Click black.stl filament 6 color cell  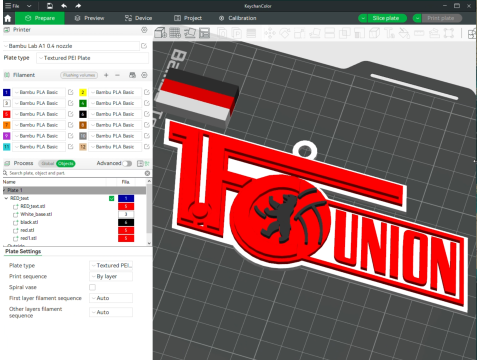[126, 222]
